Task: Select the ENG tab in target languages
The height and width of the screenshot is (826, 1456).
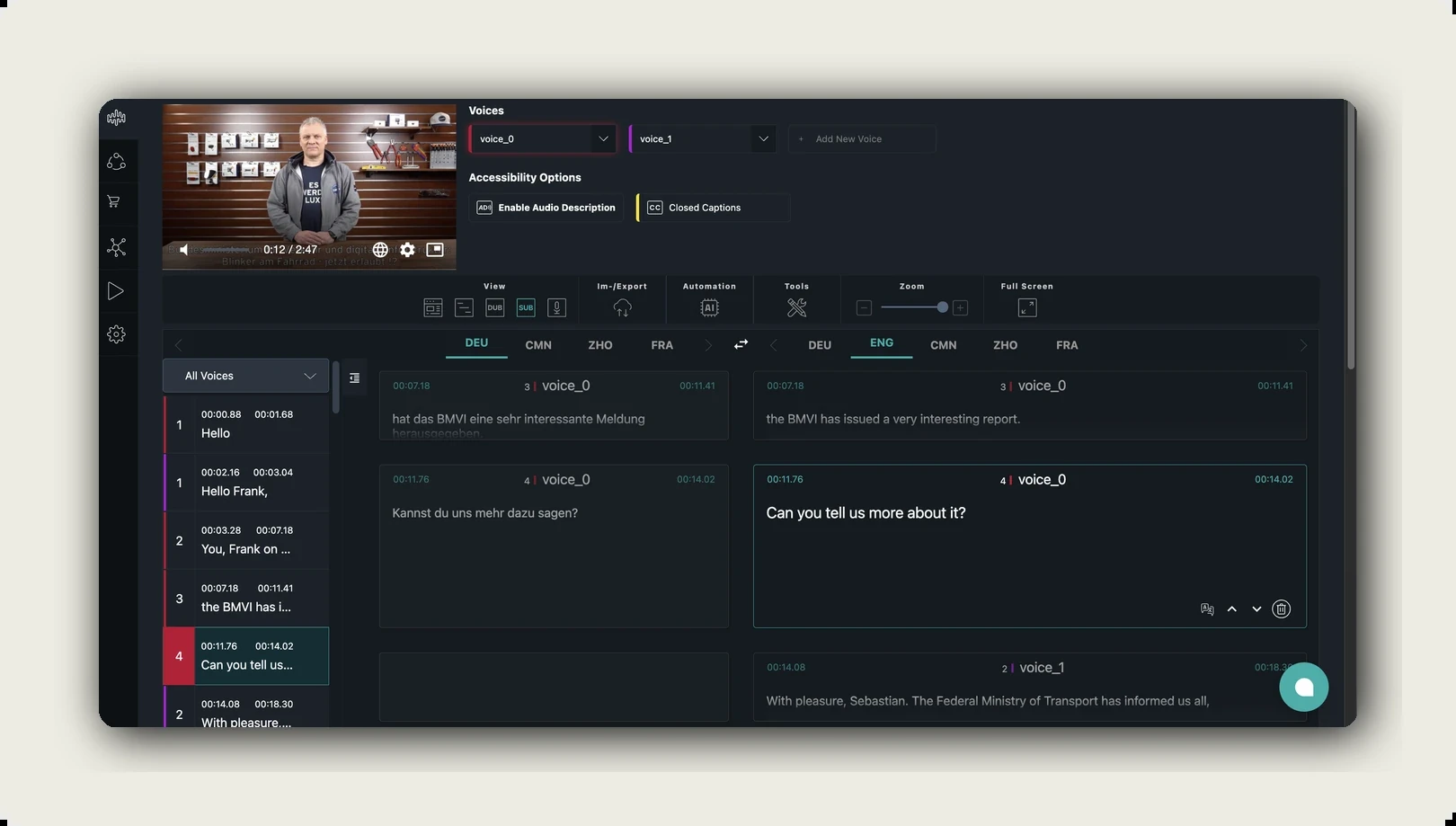Action: (x=882, y=343)
